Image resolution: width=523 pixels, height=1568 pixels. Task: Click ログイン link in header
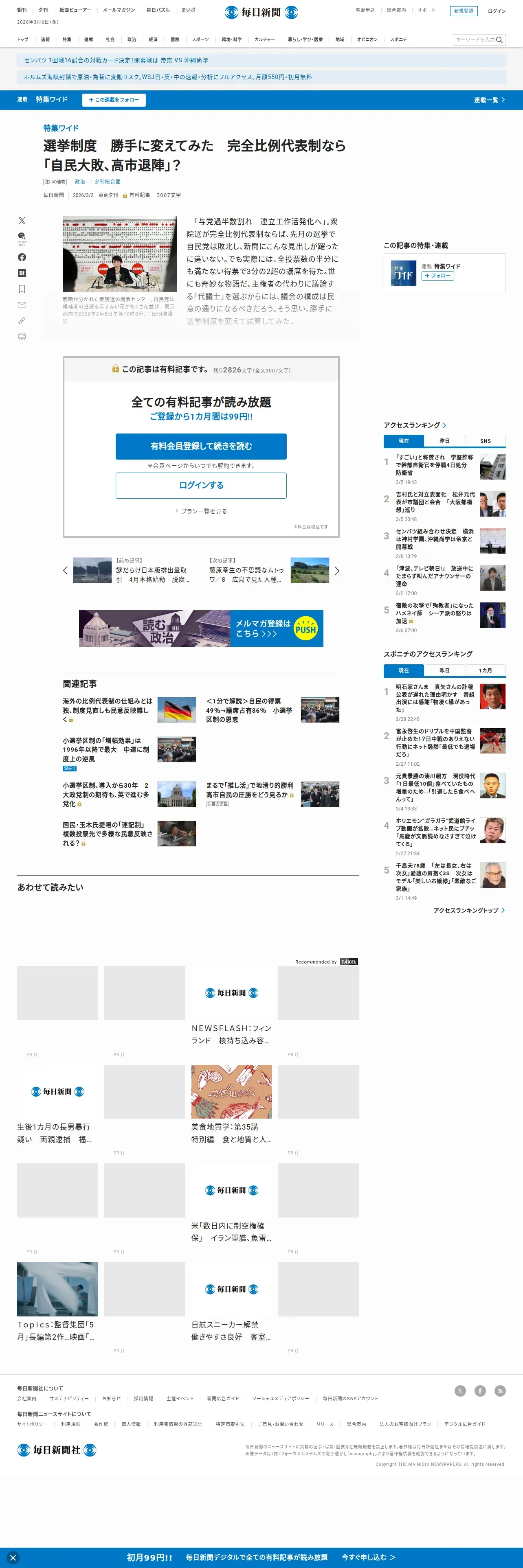(x=496, y=11)
